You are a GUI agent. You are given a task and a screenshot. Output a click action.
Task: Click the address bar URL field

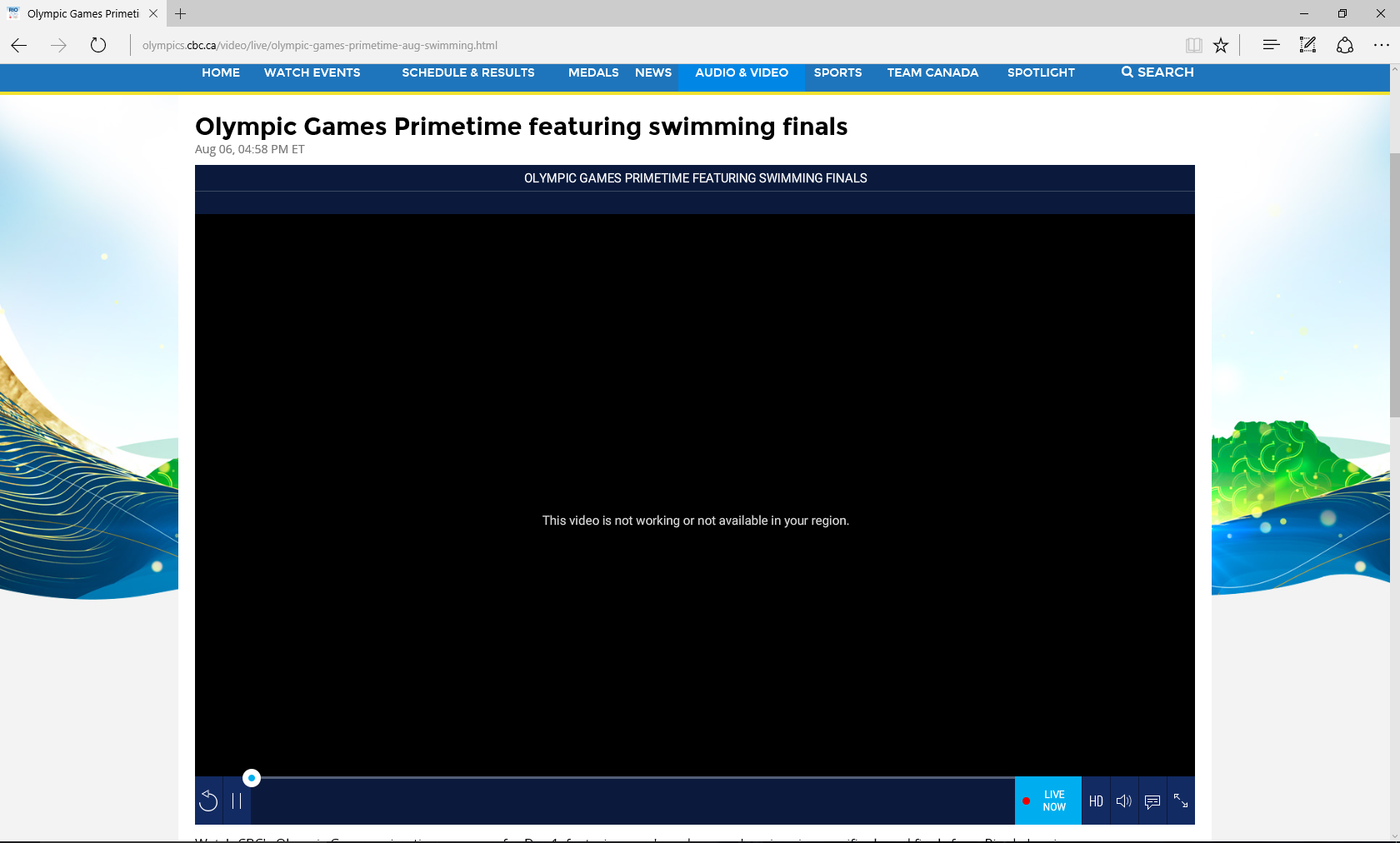pos(650,45)
